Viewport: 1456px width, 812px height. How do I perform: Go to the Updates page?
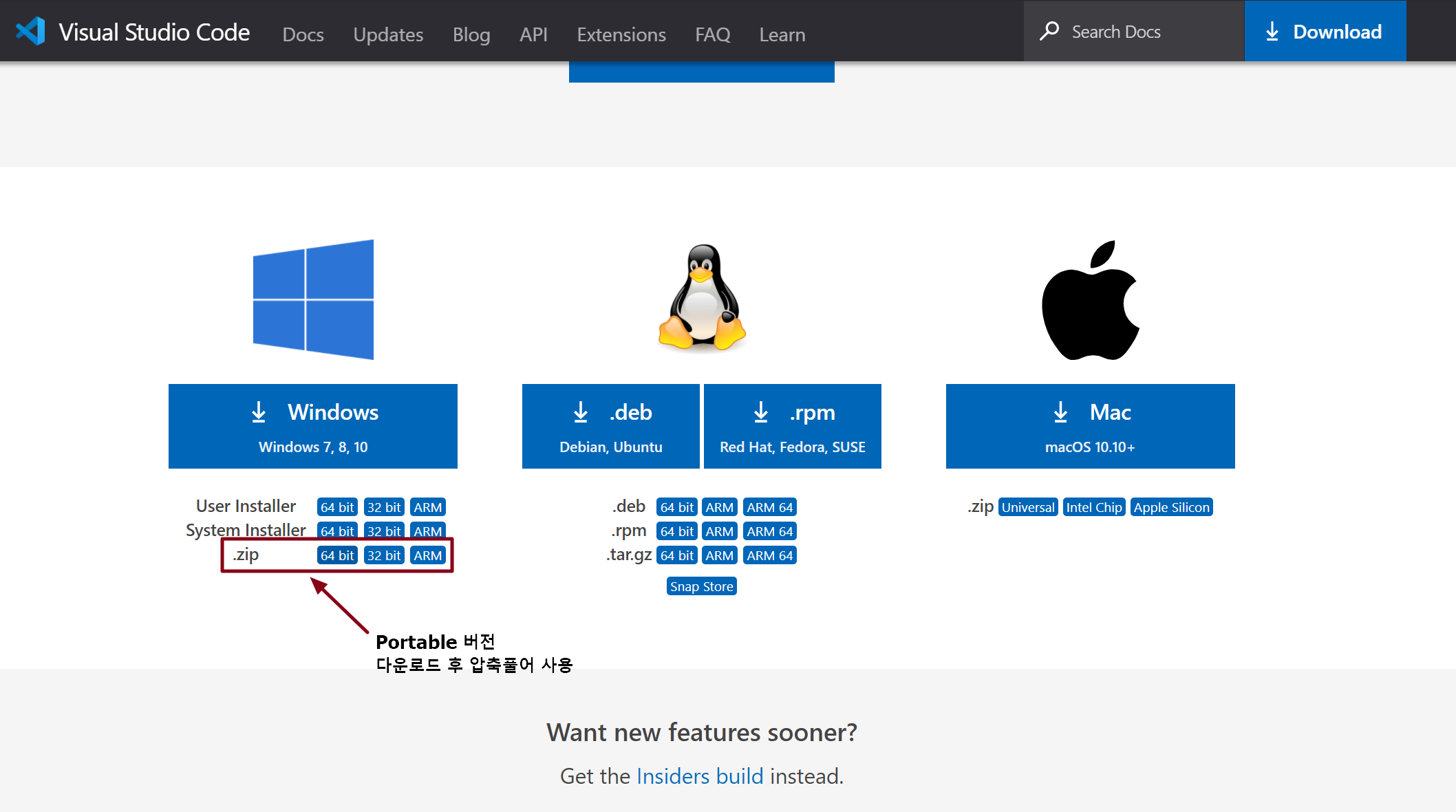click(x=388, y=34)
